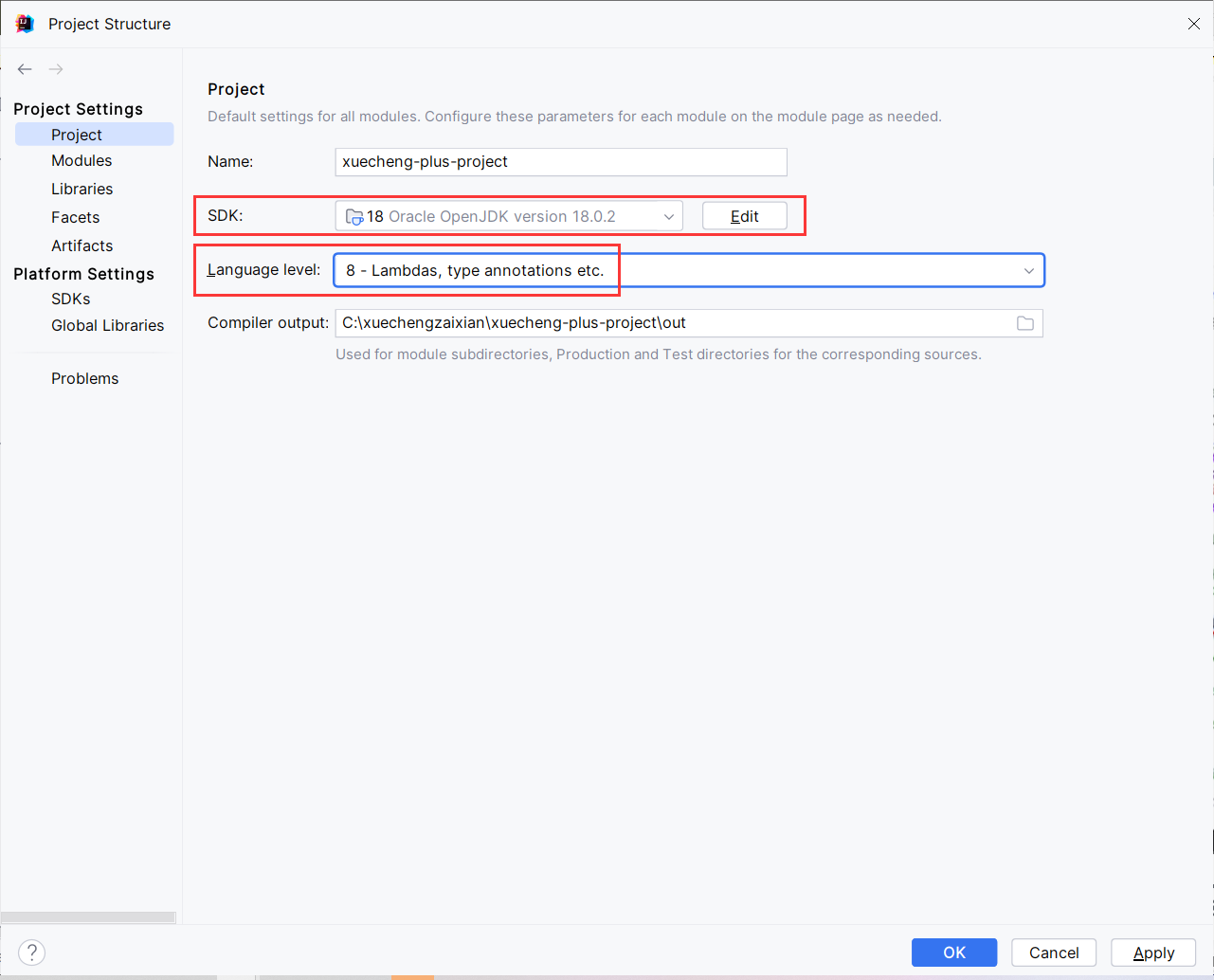1214x980 pixels.
Task: Go back with the left arrow icon
Action: click(25, 69)
